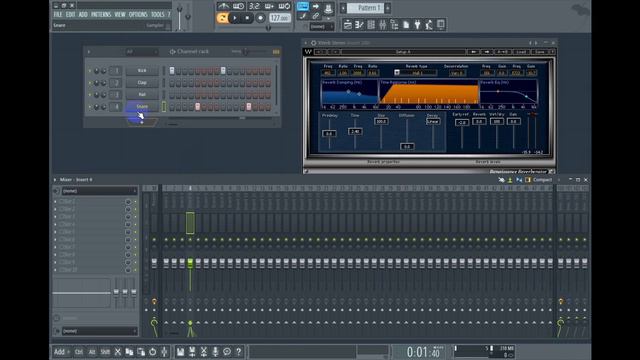The width and height of the screenshot is (640, 360).
Task: Open the snap (none) dropdown in top toolbar
Action: click(x=322, y=27)
